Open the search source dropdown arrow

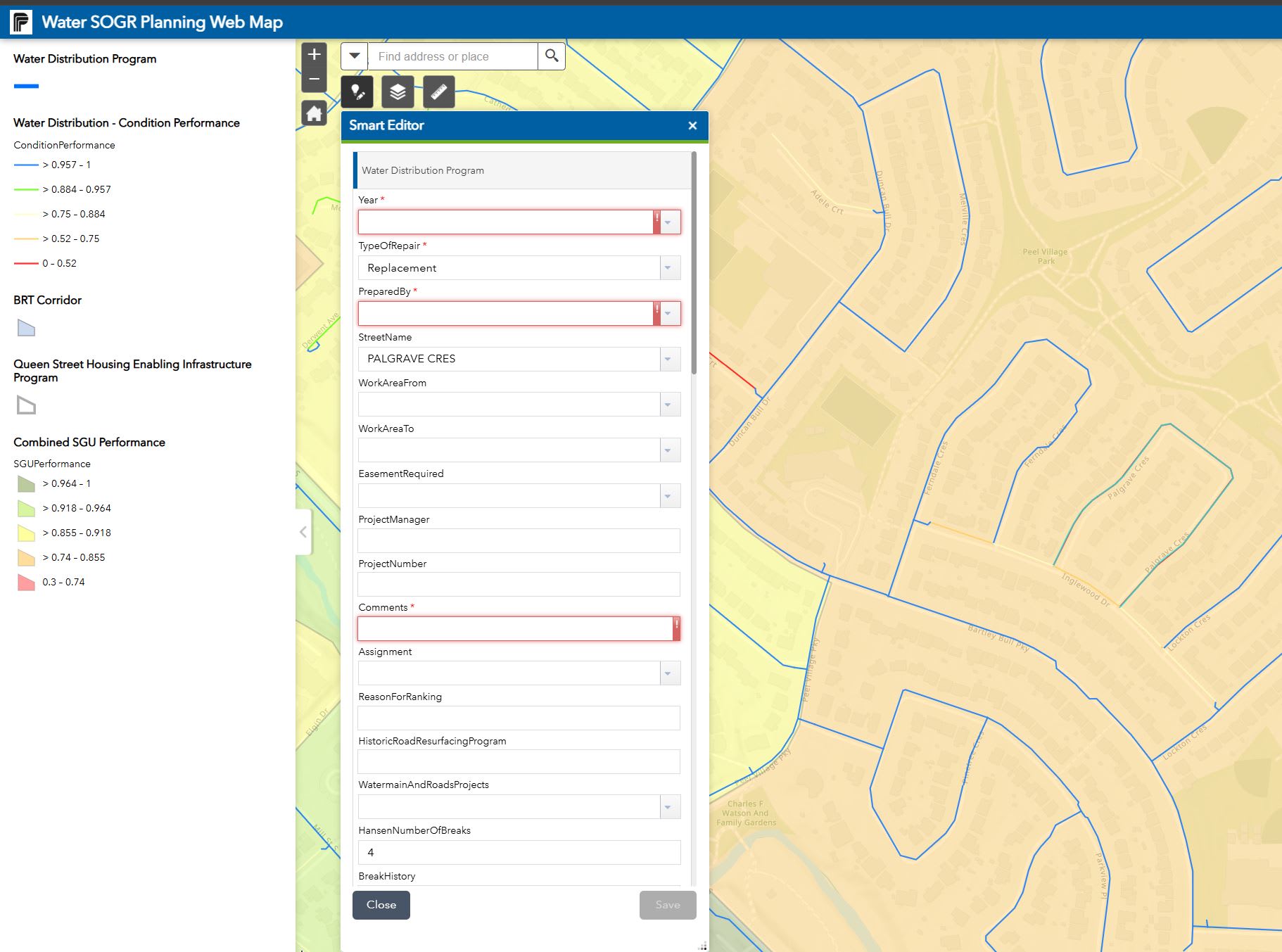[355, 56]
